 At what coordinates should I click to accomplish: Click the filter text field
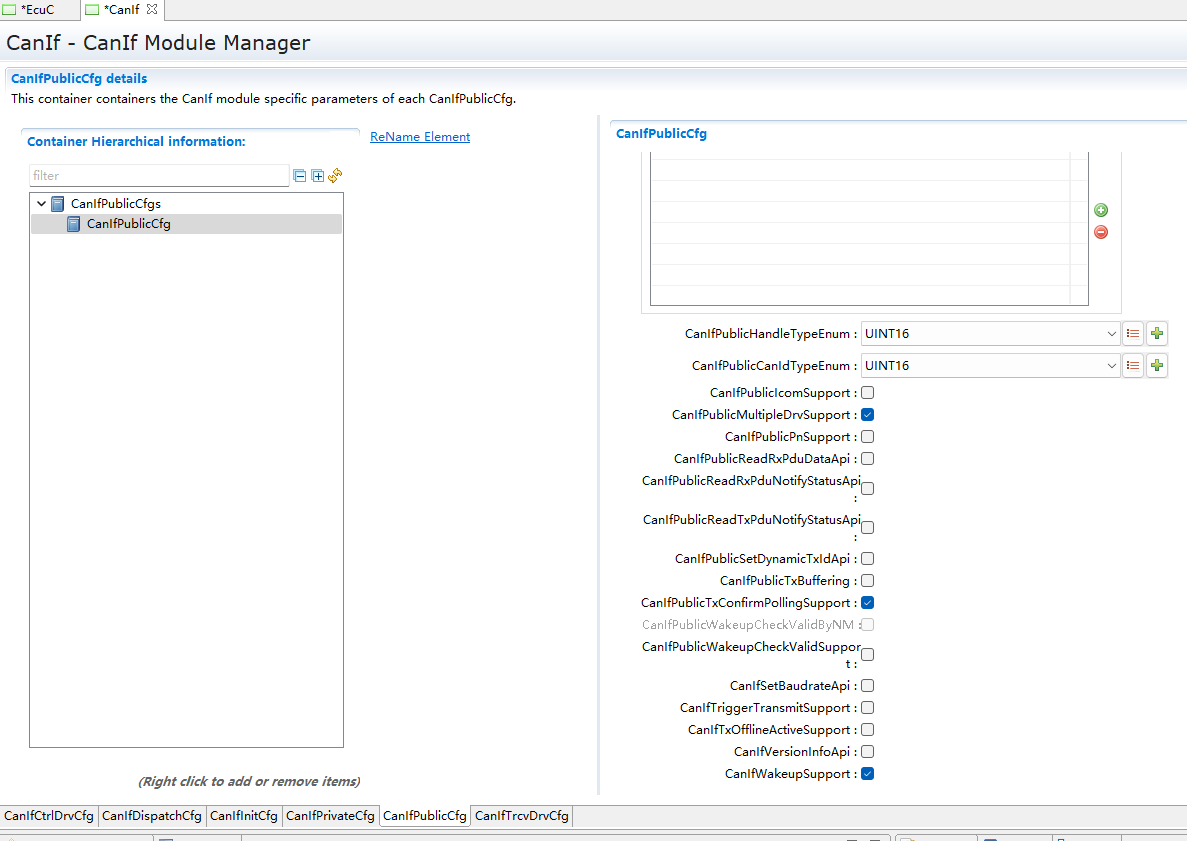click(159, 176)
